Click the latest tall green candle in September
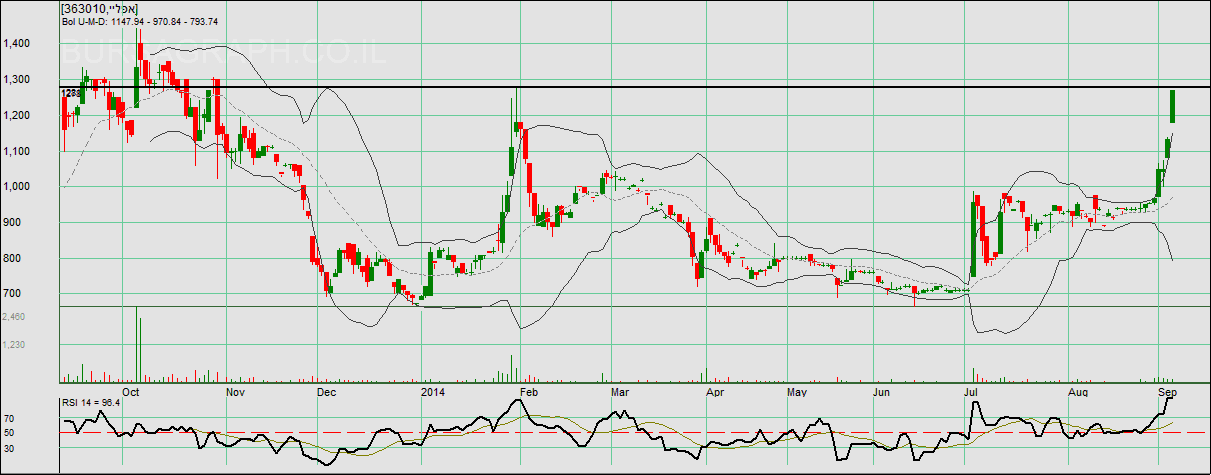1211x475 pixels. point(1171,106)
